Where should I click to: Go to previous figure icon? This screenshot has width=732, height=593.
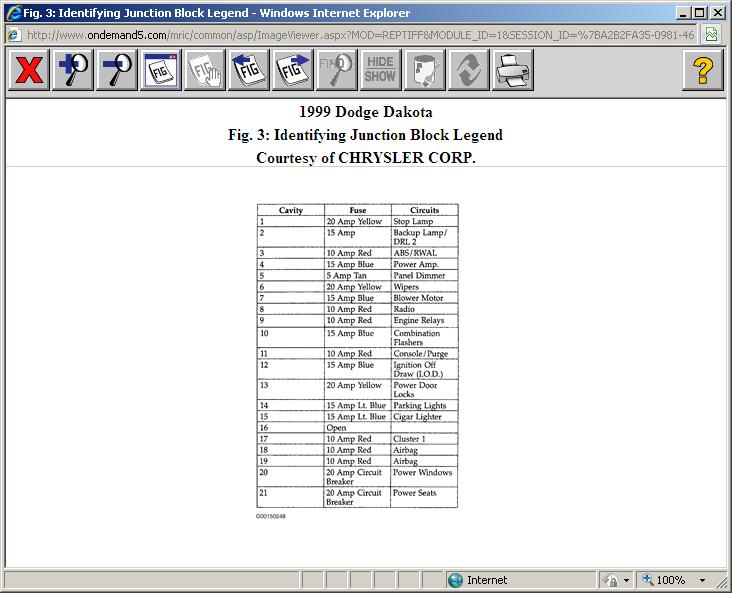point(248,70)
